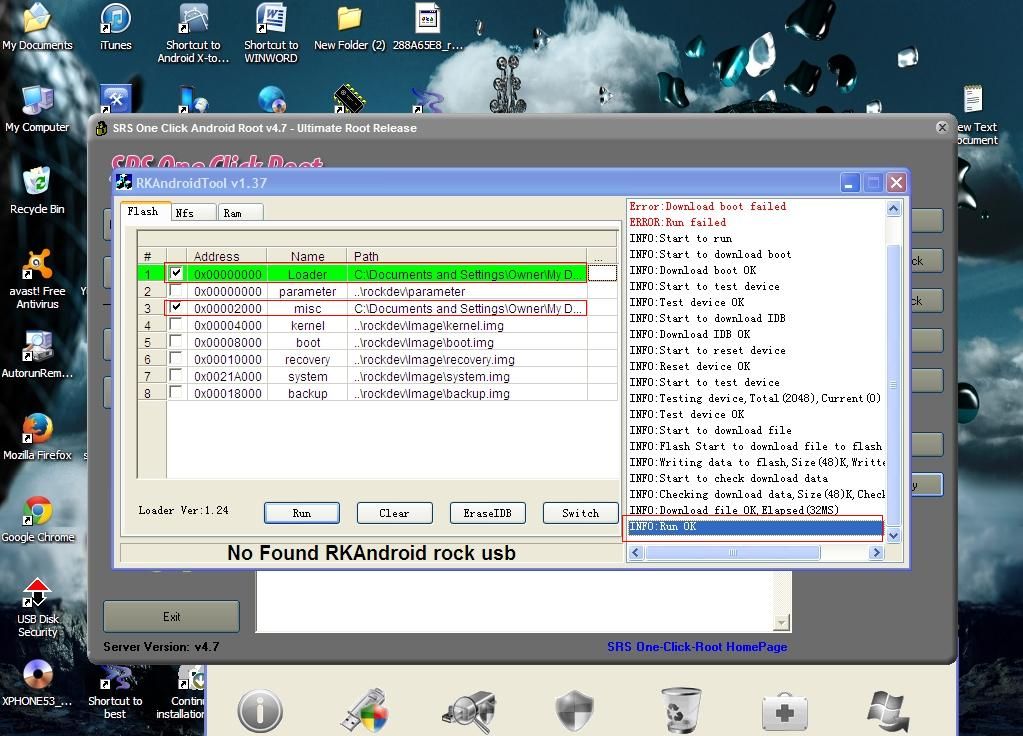Screen dimensions: 1023x736
Task: Click the grey shield icon in the bottom window
Action: click(574, 711)
